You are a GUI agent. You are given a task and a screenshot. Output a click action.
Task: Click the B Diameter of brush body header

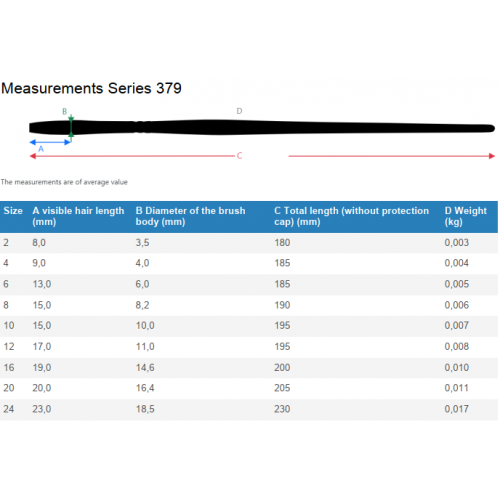(x=190, y=216)
